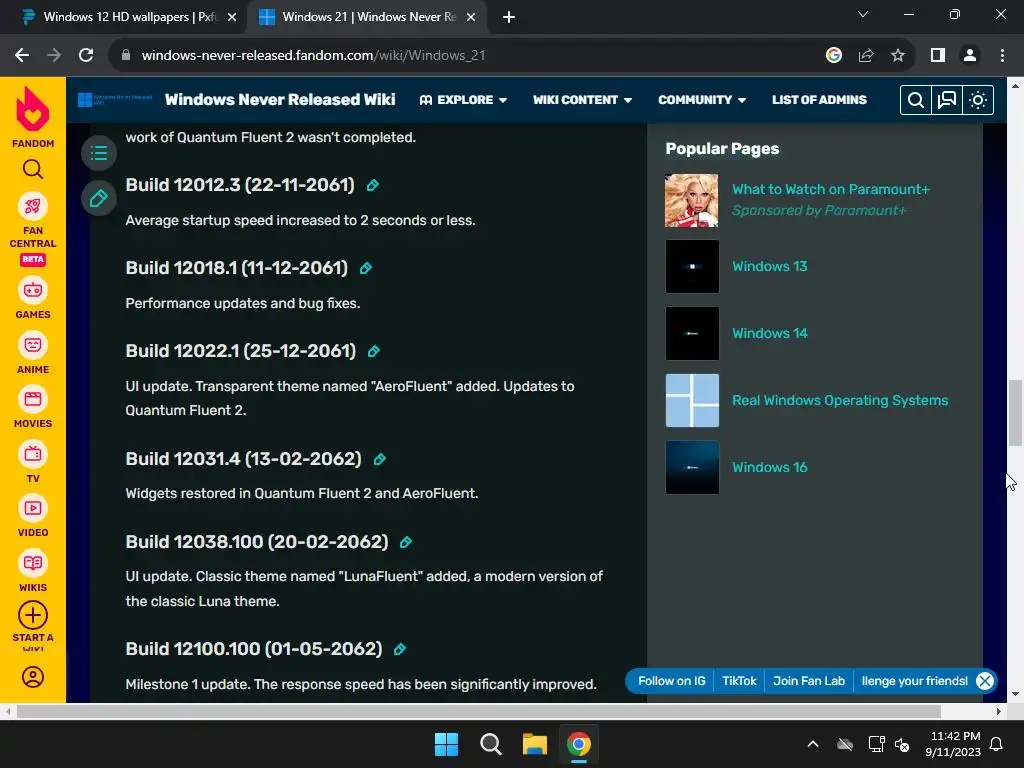This screenshot has width=1024, height=768.
Task: Open List of Admins menu item
Action: point(819,100)
